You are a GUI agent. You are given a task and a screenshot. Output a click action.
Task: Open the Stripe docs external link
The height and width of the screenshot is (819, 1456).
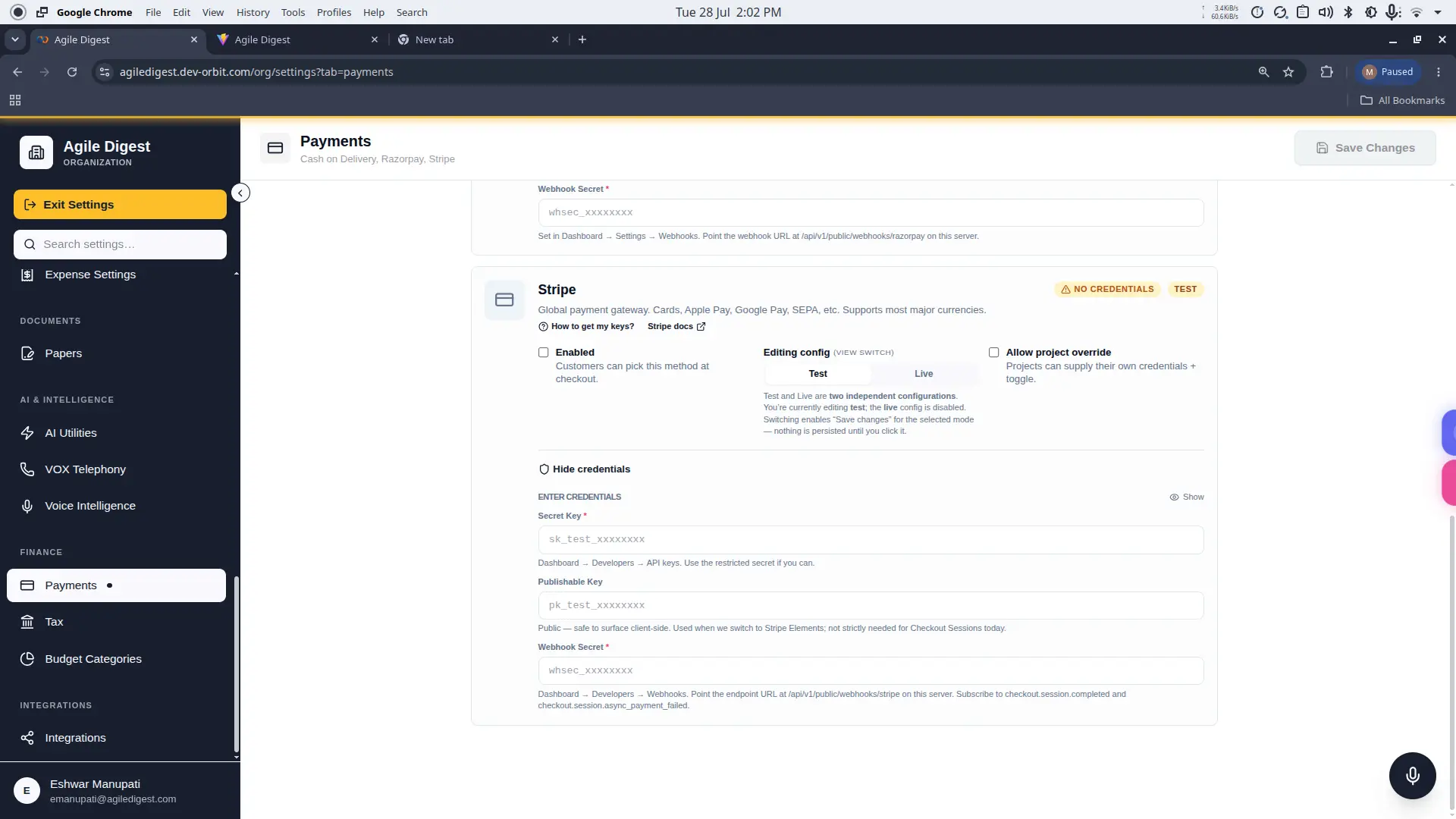pos(676,327)
